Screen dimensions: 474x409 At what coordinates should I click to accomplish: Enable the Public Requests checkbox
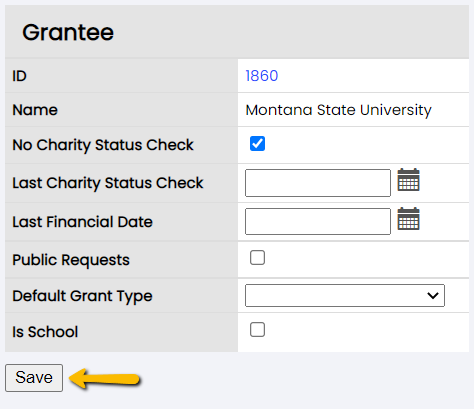pos(257,258)
